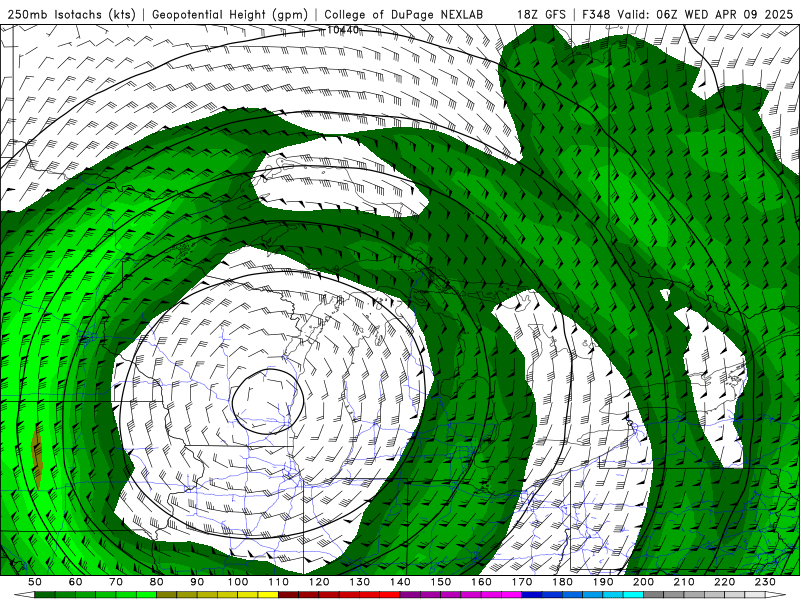Click the olive swatch right of 80
Viewport: 800px width, 600px height.
point(167,595)
